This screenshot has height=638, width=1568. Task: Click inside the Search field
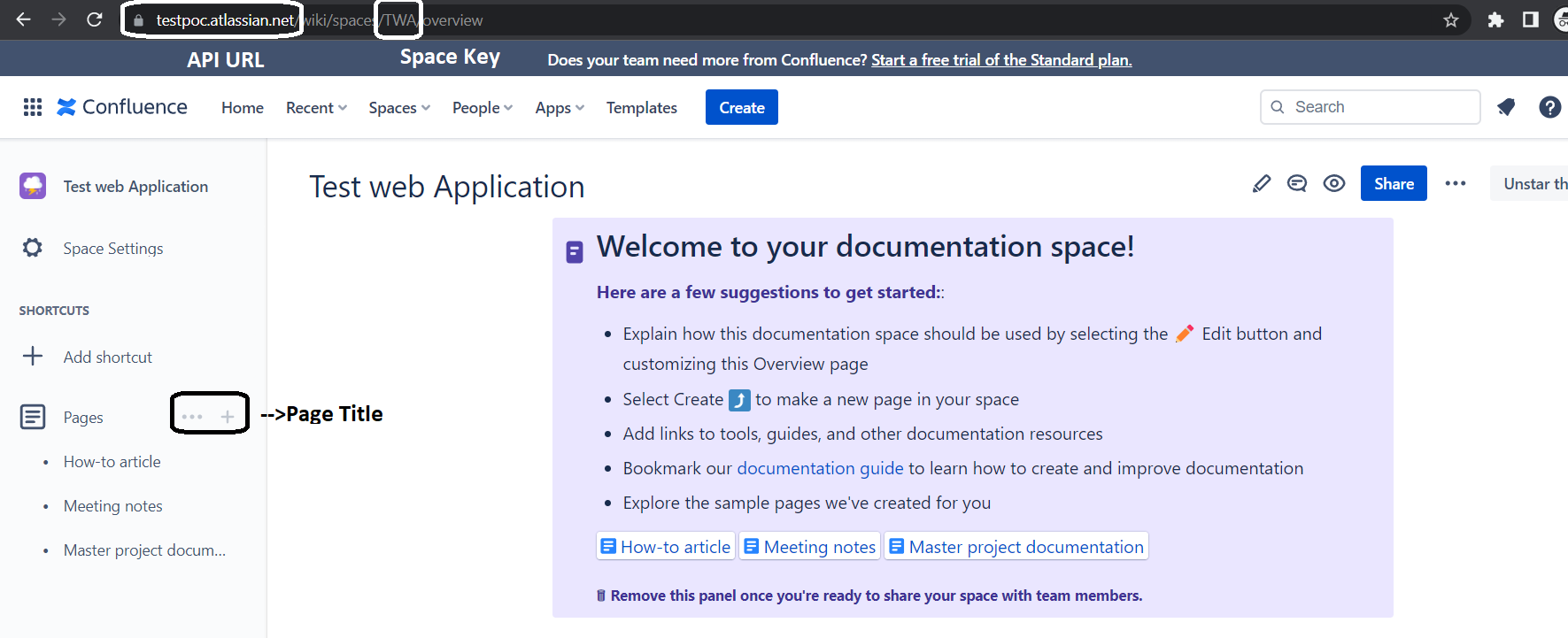[x=1371, y=107]
